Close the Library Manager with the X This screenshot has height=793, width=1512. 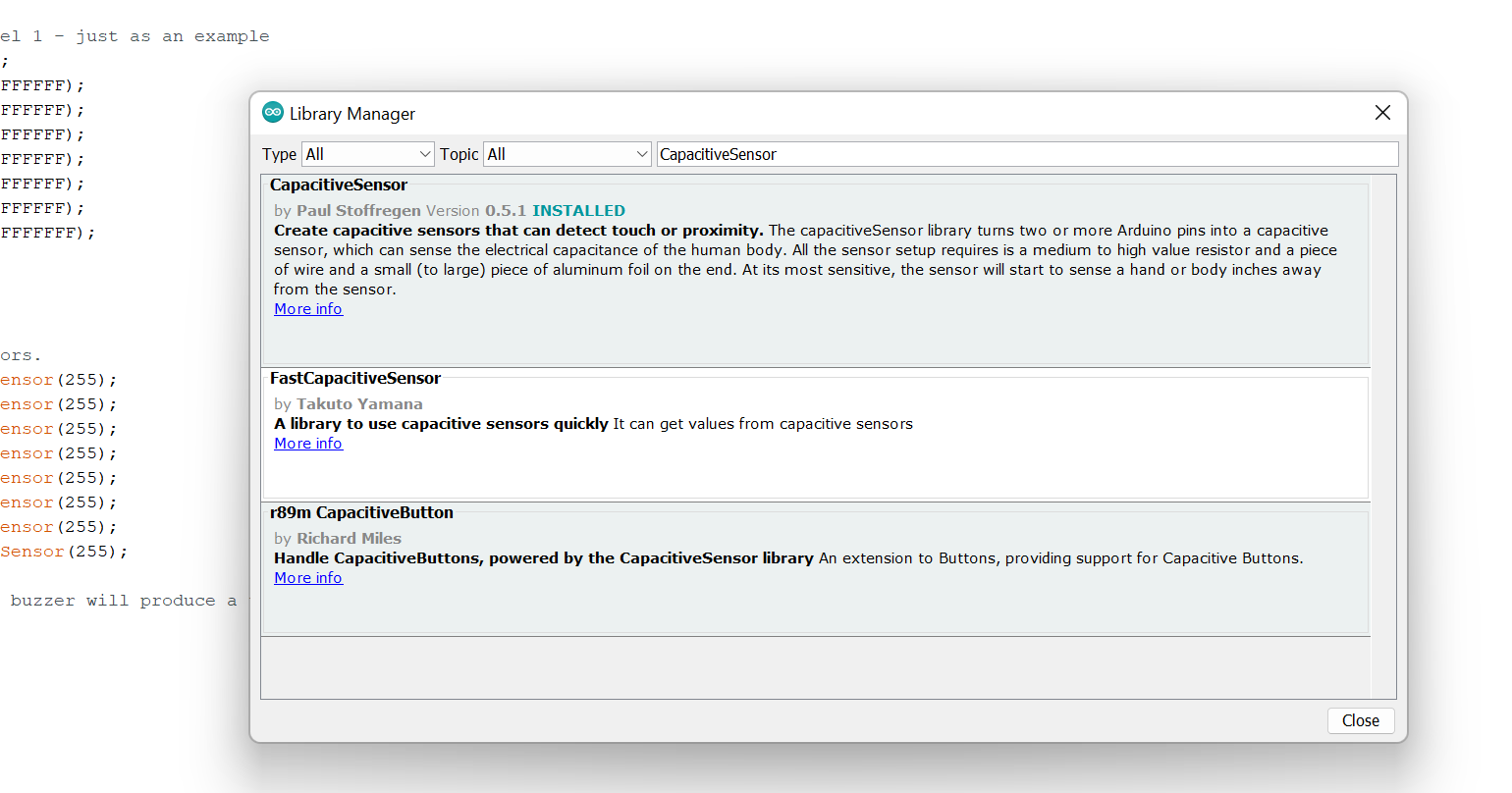pos(1382,113)
